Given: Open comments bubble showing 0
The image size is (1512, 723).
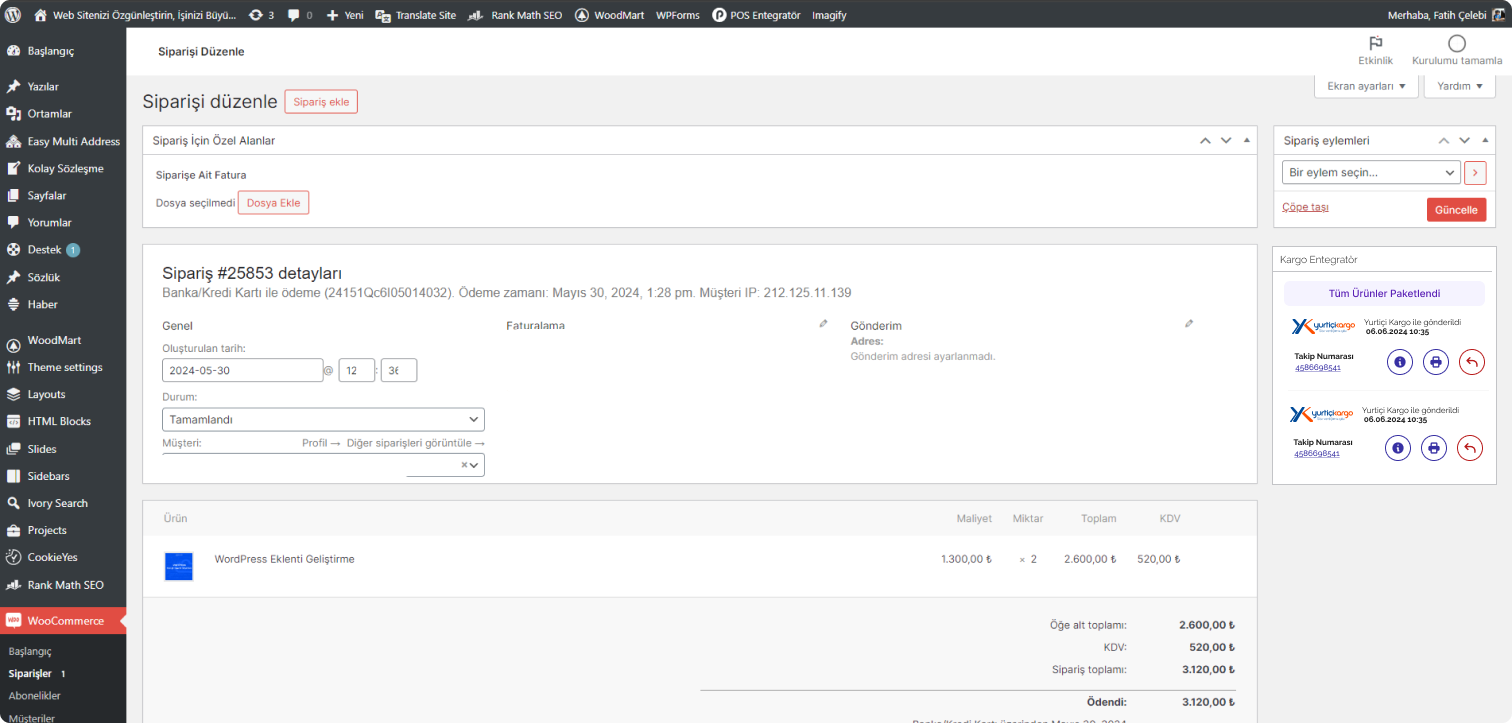Looking at the screenshot, I should tap(299, 15).
